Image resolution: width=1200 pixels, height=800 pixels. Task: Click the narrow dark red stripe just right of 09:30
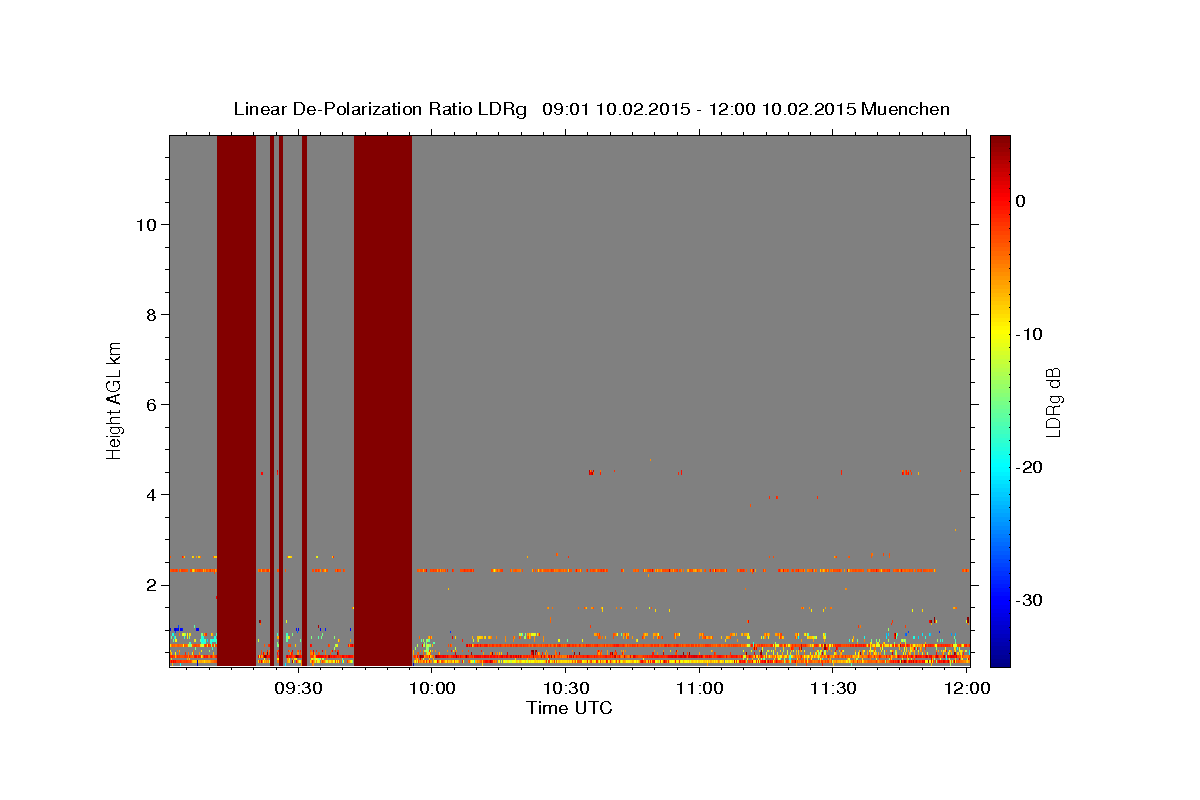(304, 400)
